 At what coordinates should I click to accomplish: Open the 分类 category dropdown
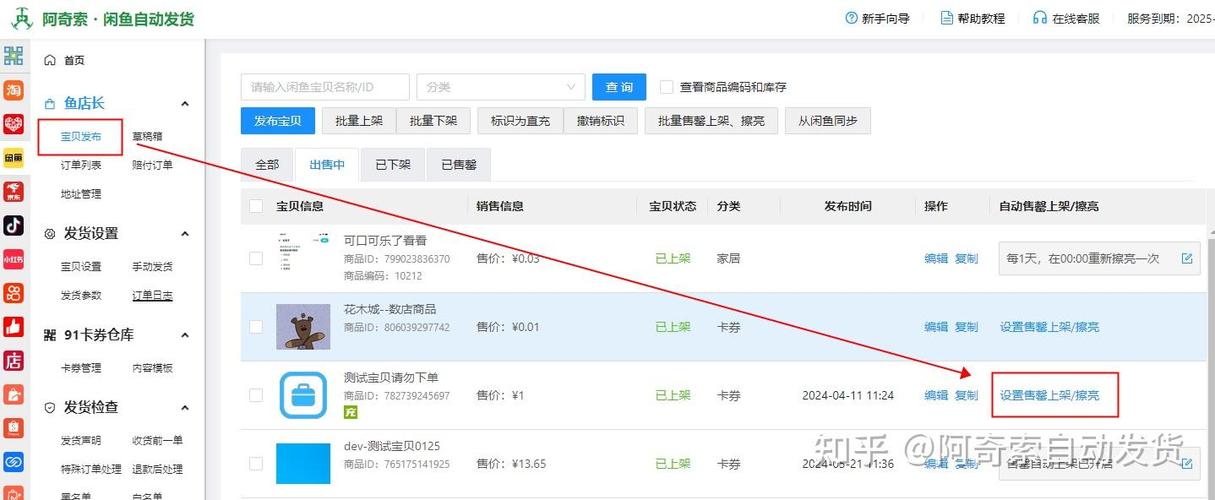point(501,87)
